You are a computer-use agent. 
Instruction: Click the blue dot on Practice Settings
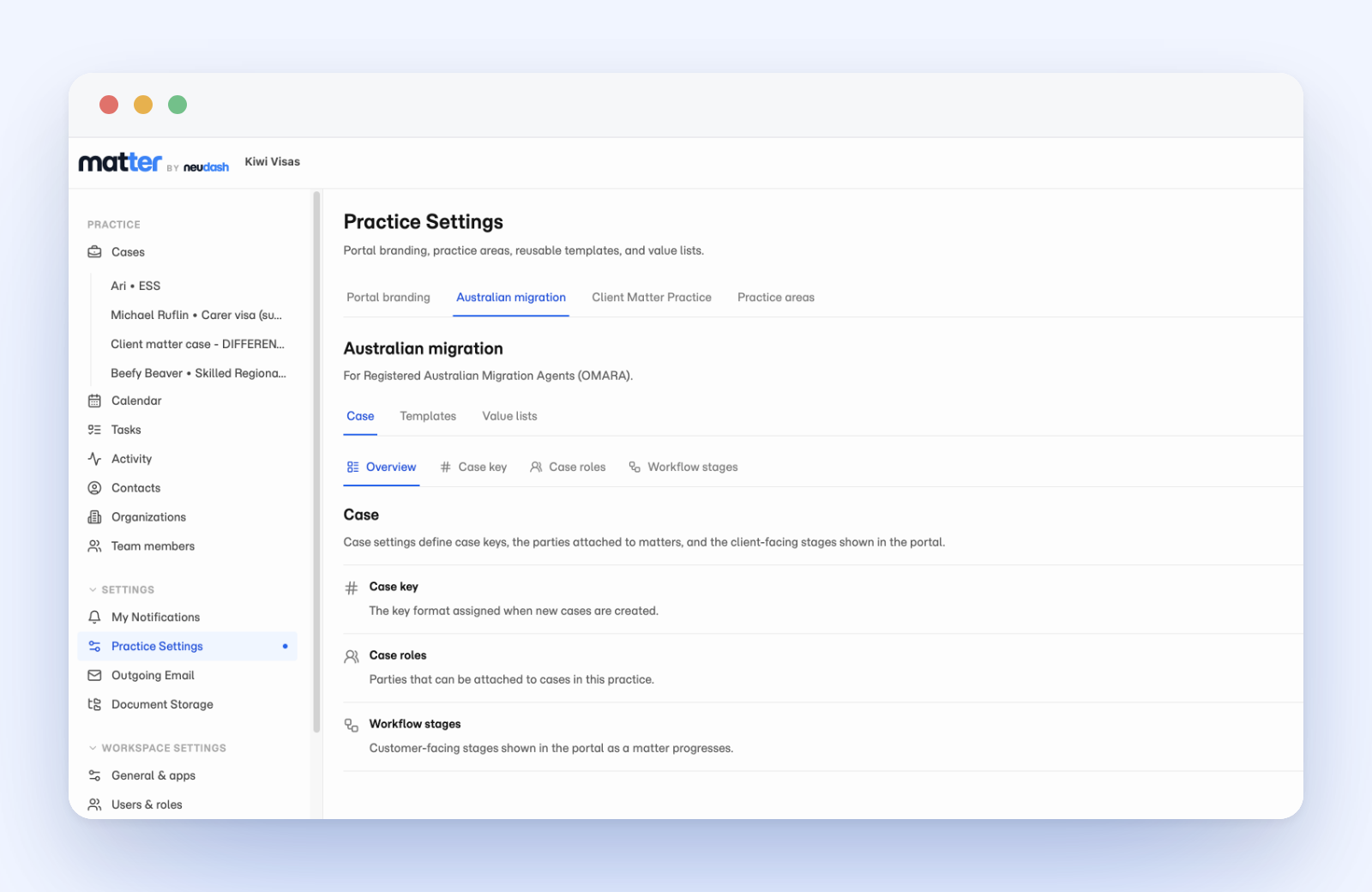coord(286,647)
